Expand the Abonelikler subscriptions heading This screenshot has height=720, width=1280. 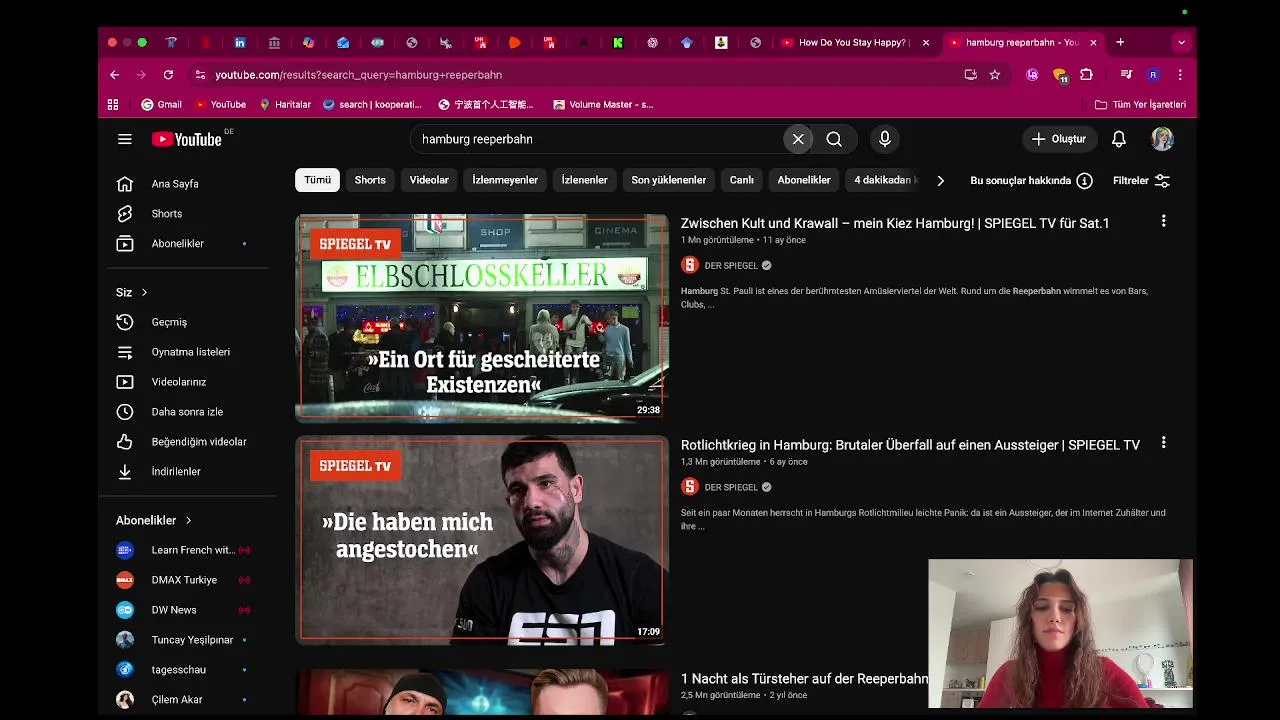coord(154,520)
